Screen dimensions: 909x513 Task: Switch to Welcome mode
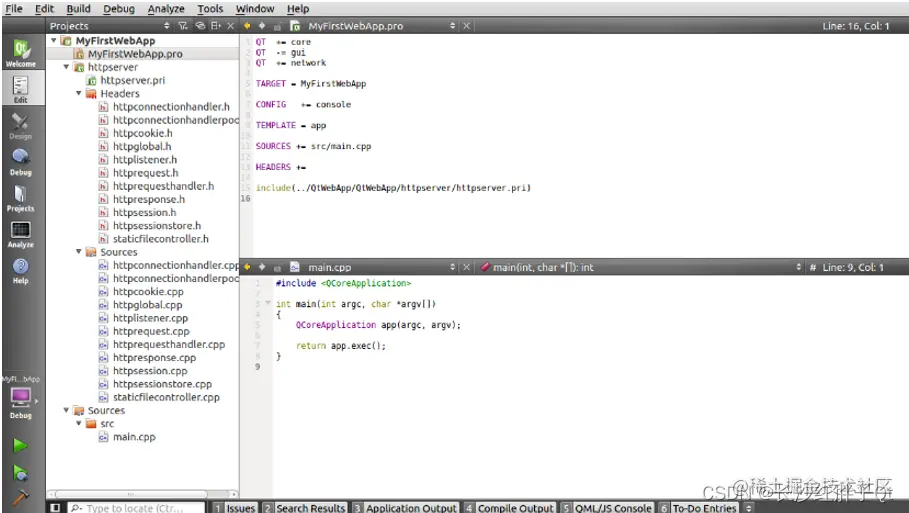click(x=21, y=53)
